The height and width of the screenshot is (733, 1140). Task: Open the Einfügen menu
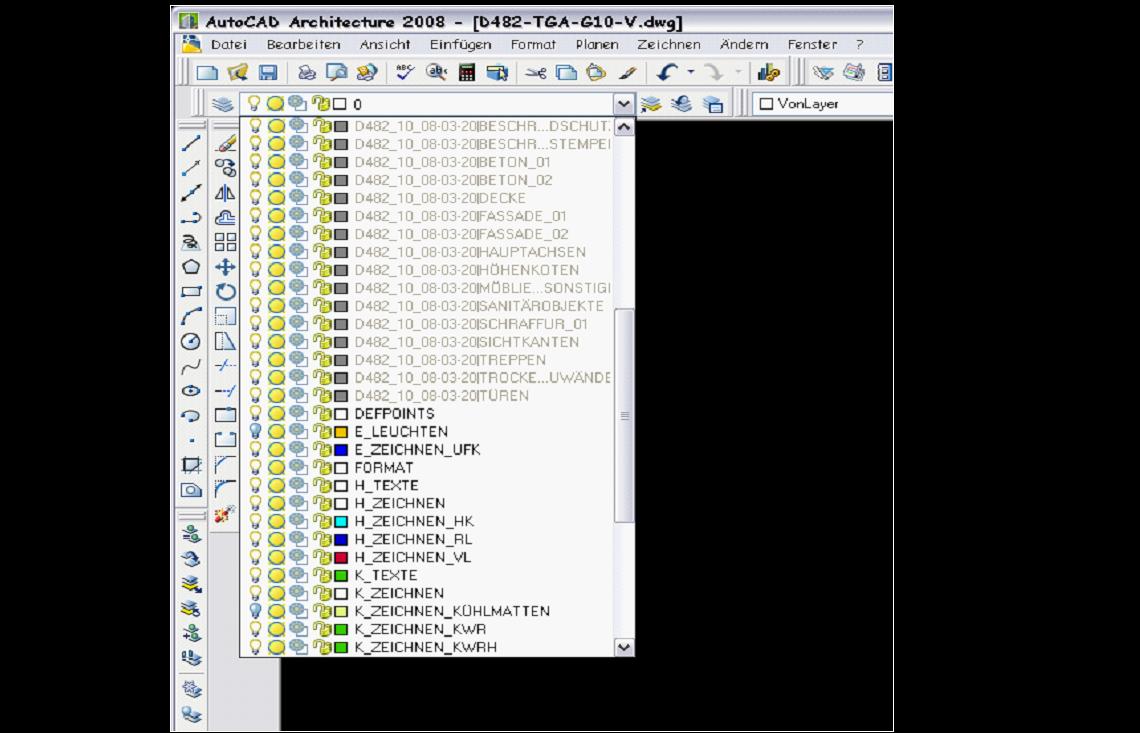tap(460, 44)
